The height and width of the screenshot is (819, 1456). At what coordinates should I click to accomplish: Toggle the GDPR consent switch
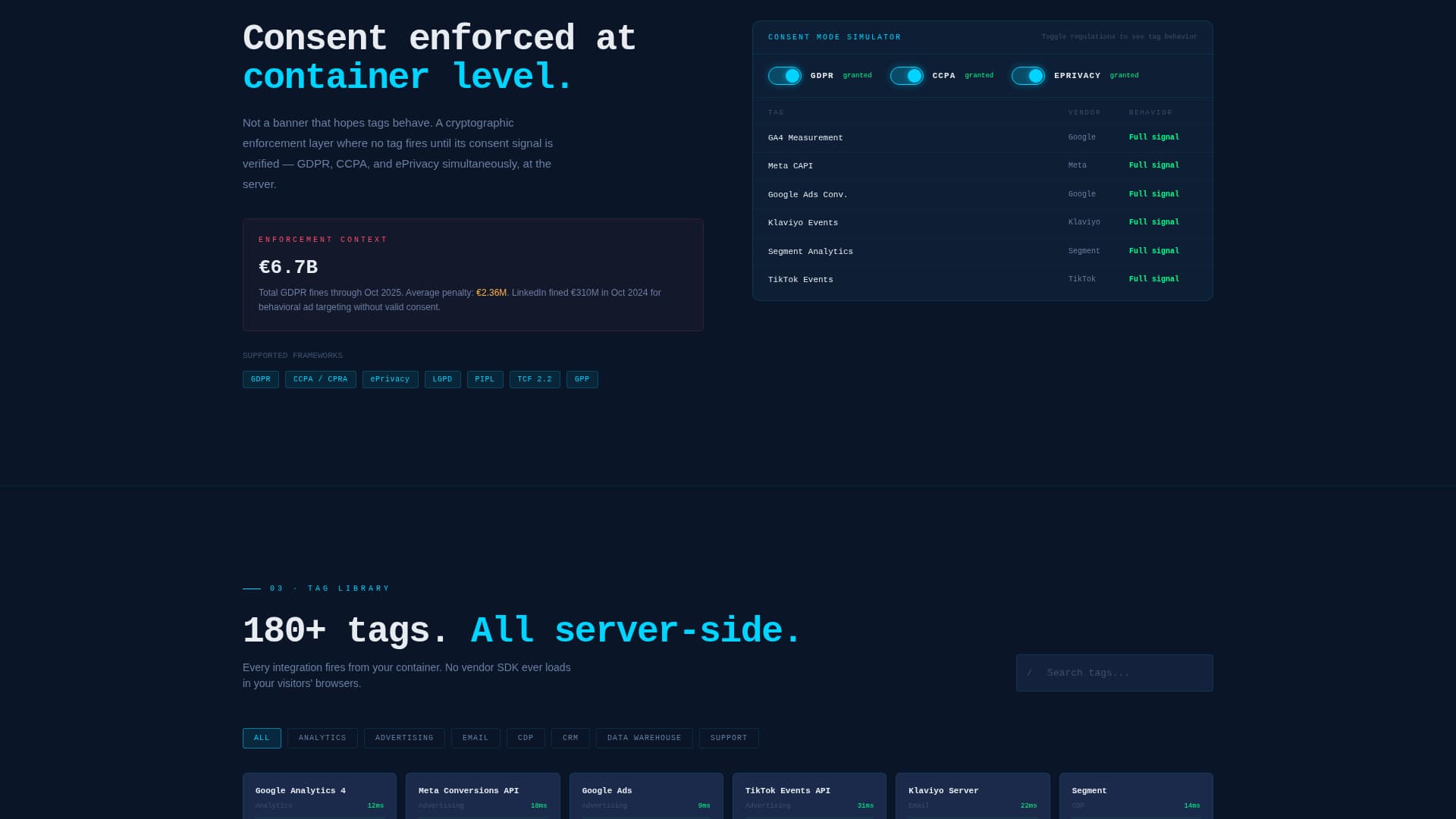point(784,76)
